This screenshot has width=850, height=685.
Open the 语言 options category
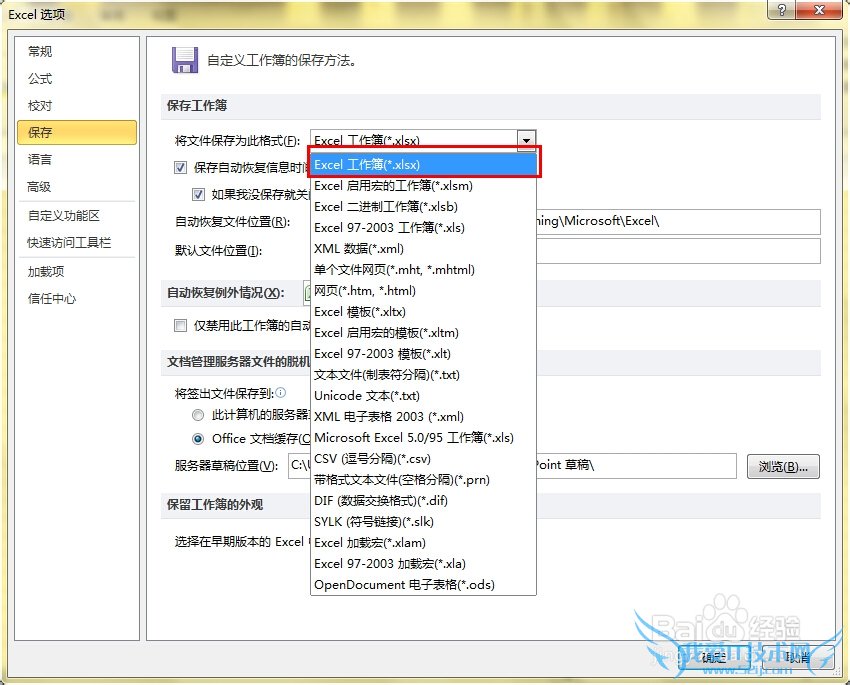[77, 159]
